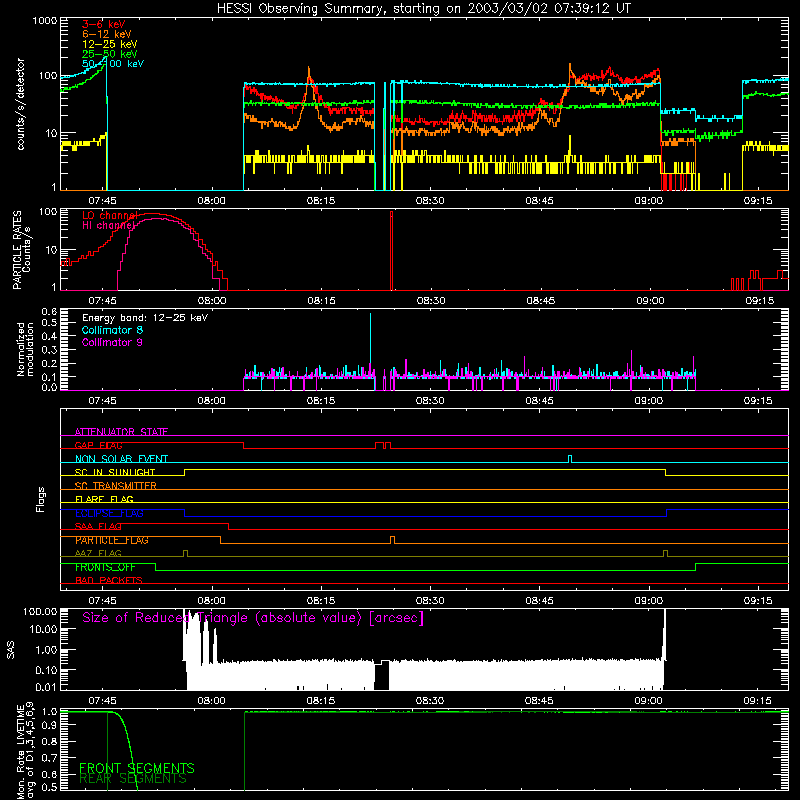Click the 'Energy band: 12-25 keV' label

coord(145,318)
